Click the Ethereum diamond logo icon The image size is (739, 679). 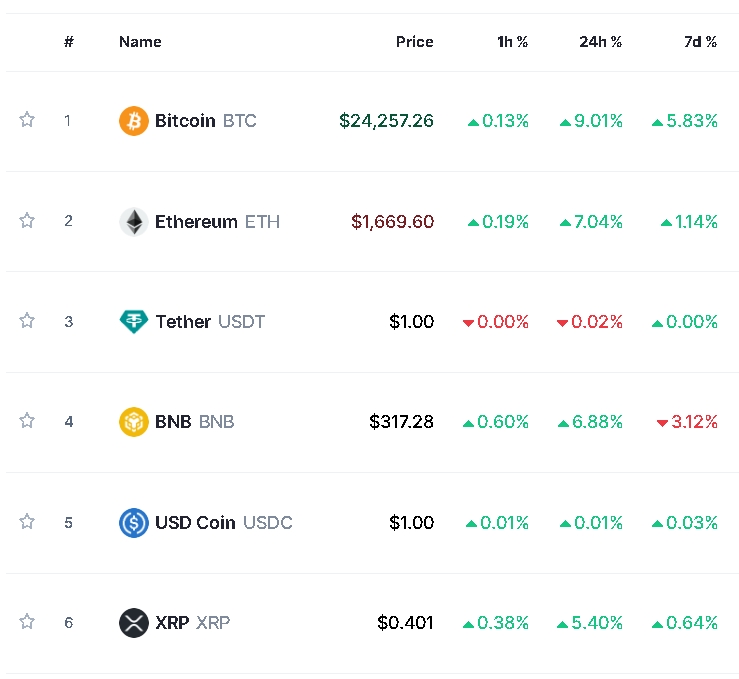pyautogui.click(x=133, y=222)
